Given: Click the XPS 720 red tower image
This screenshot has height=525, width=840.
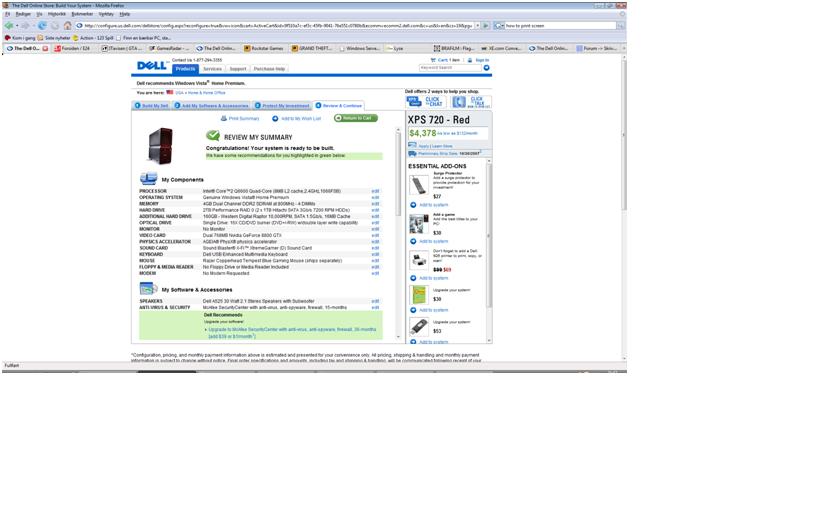Looking at the screenshot, I should pos(160,146).
